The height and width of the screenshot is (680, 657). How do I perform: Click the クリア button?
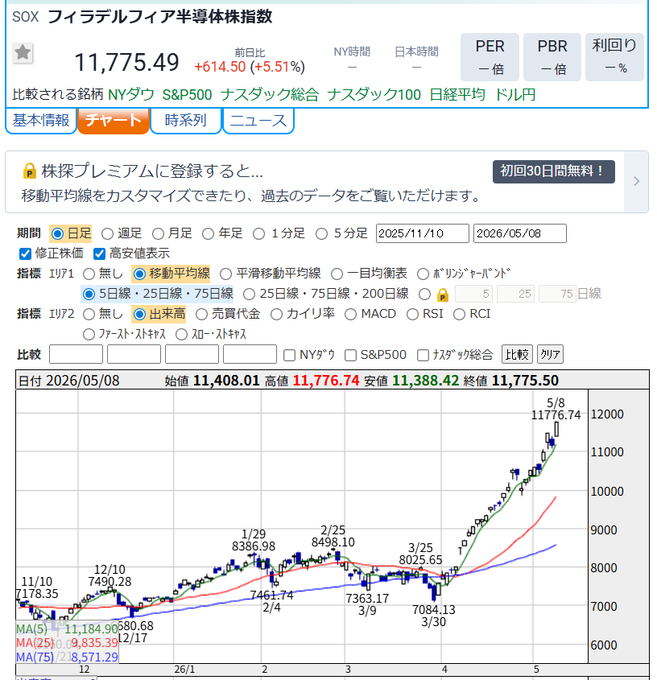click(x=550, y=354)
